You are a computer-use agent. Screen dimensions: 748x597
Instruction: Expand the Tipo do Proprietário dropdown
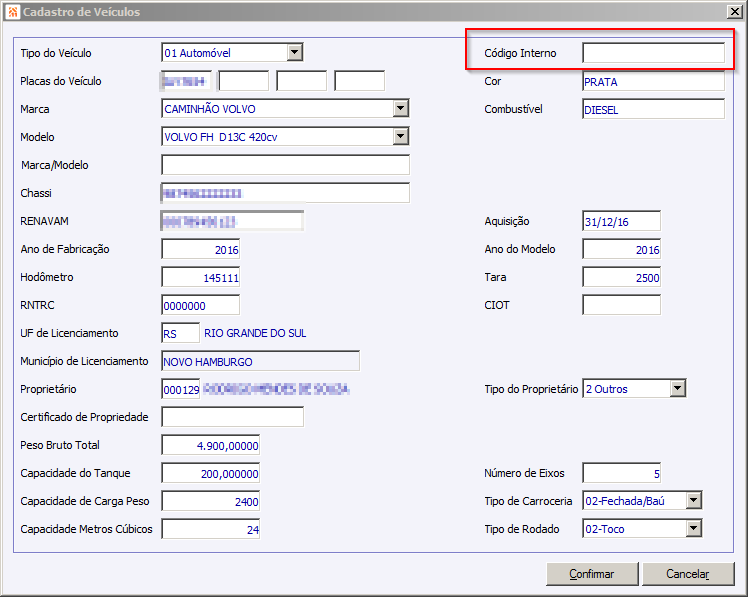tap(677, 389)
